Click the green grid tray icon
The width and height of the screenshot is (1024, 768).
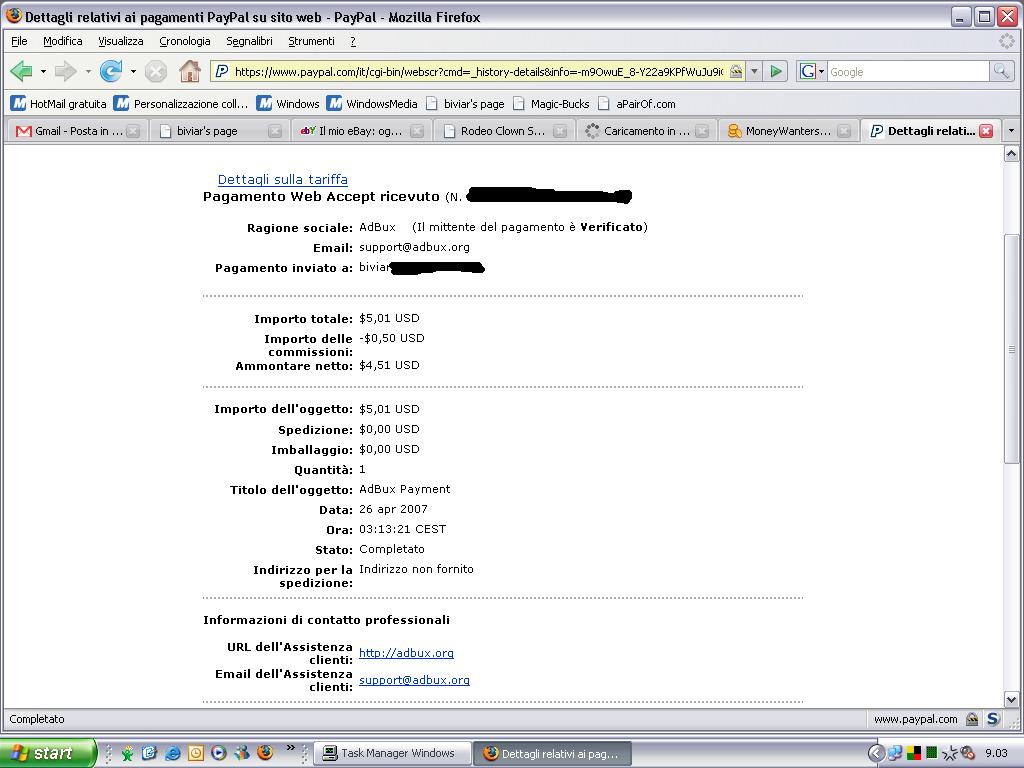[932, 752]
